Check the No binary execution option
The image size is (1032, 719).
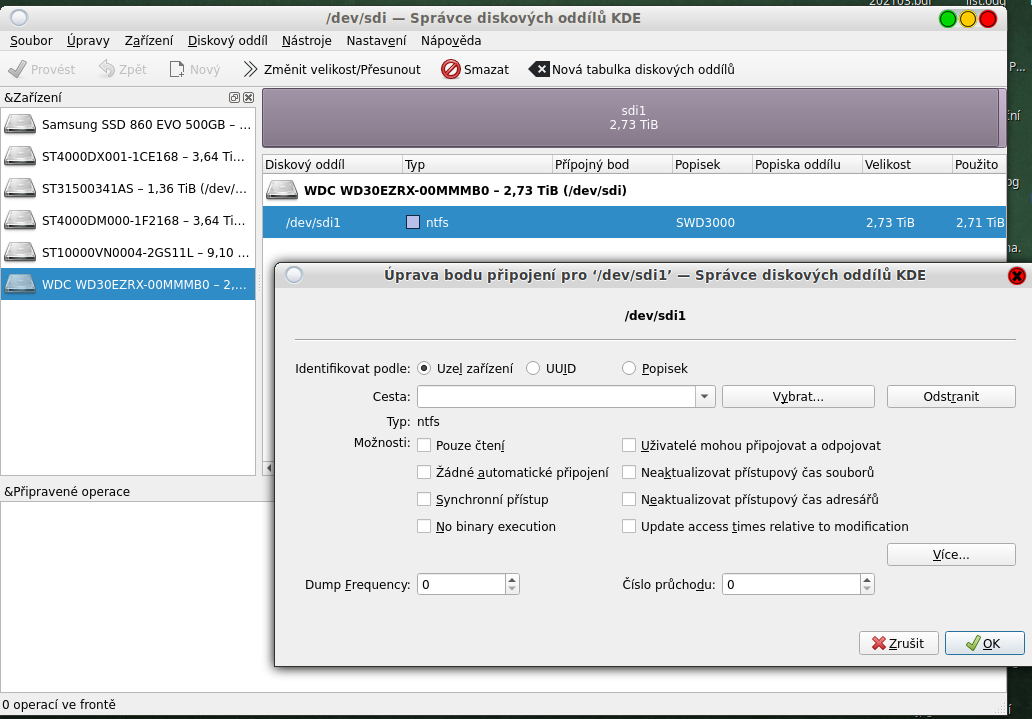(424, 526)
